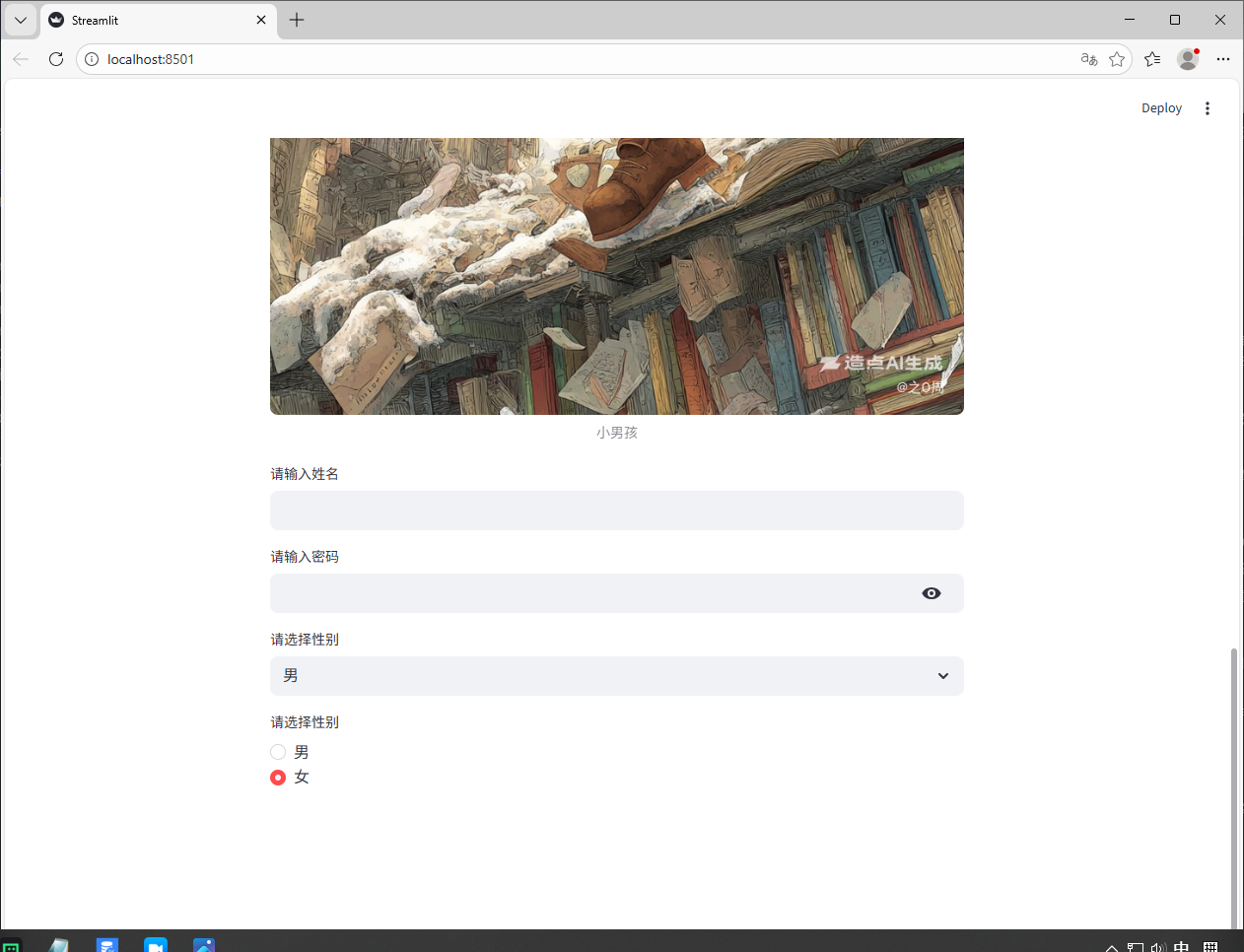Click the Deploy button

(1161, 108)
